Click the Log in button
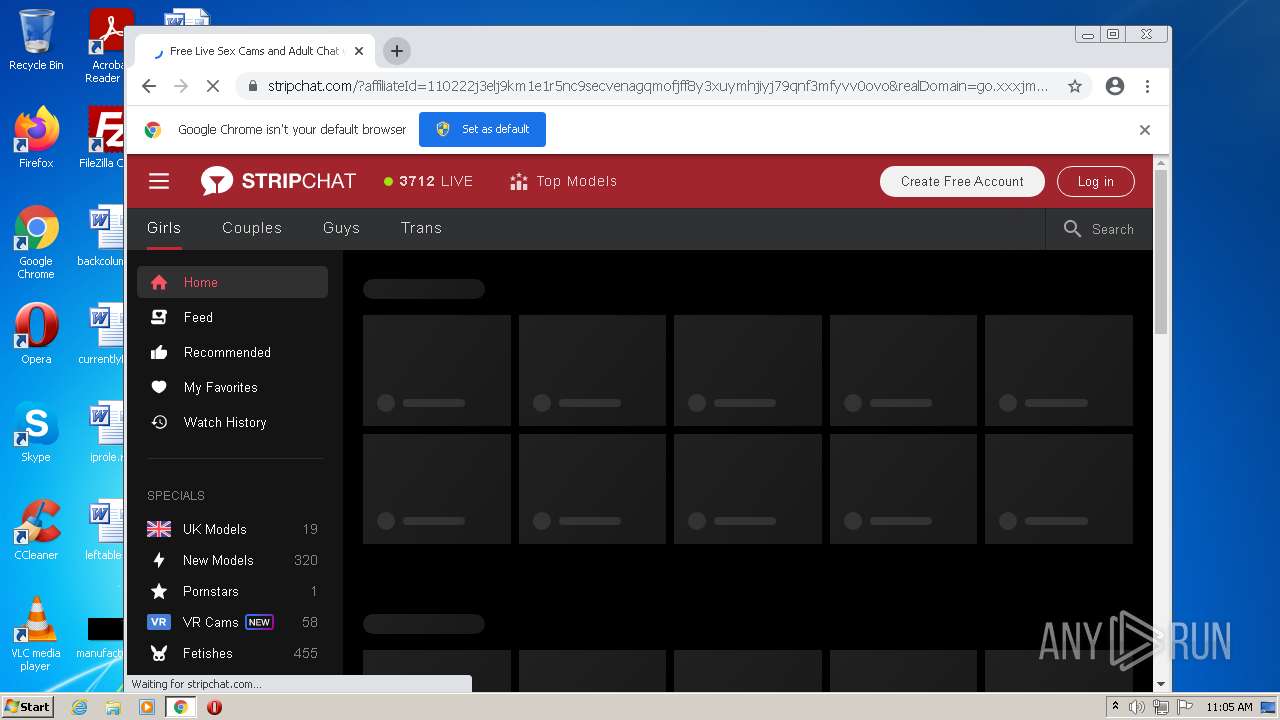Viewport: 1280px width, 720px height. [x=1095, y=181]
